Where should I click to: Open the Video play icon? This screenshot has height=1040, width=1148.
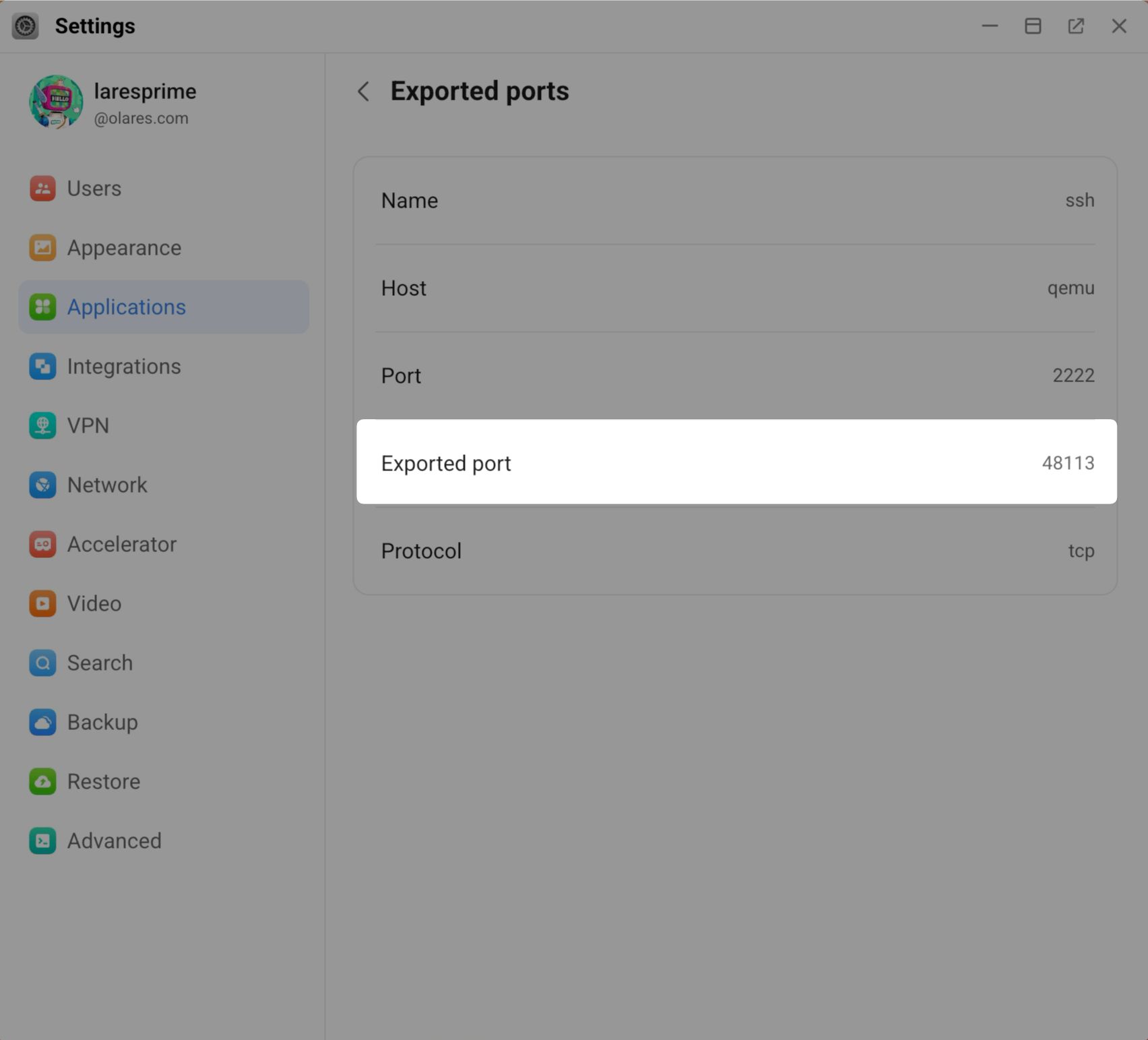coord(42,604)
